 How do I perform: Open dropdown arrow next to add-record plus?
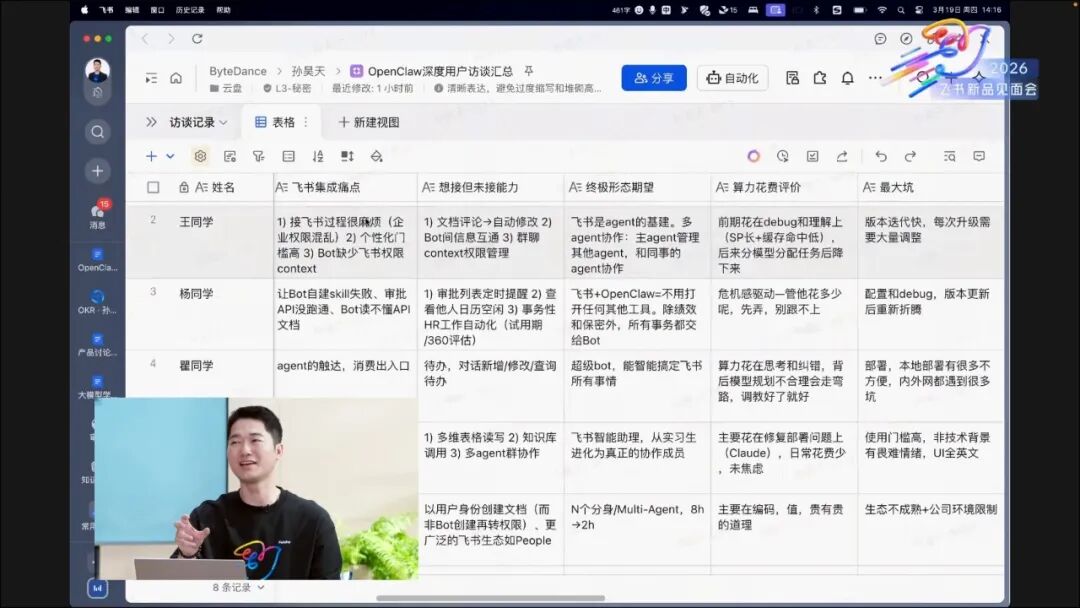click(x=170, y=156)
